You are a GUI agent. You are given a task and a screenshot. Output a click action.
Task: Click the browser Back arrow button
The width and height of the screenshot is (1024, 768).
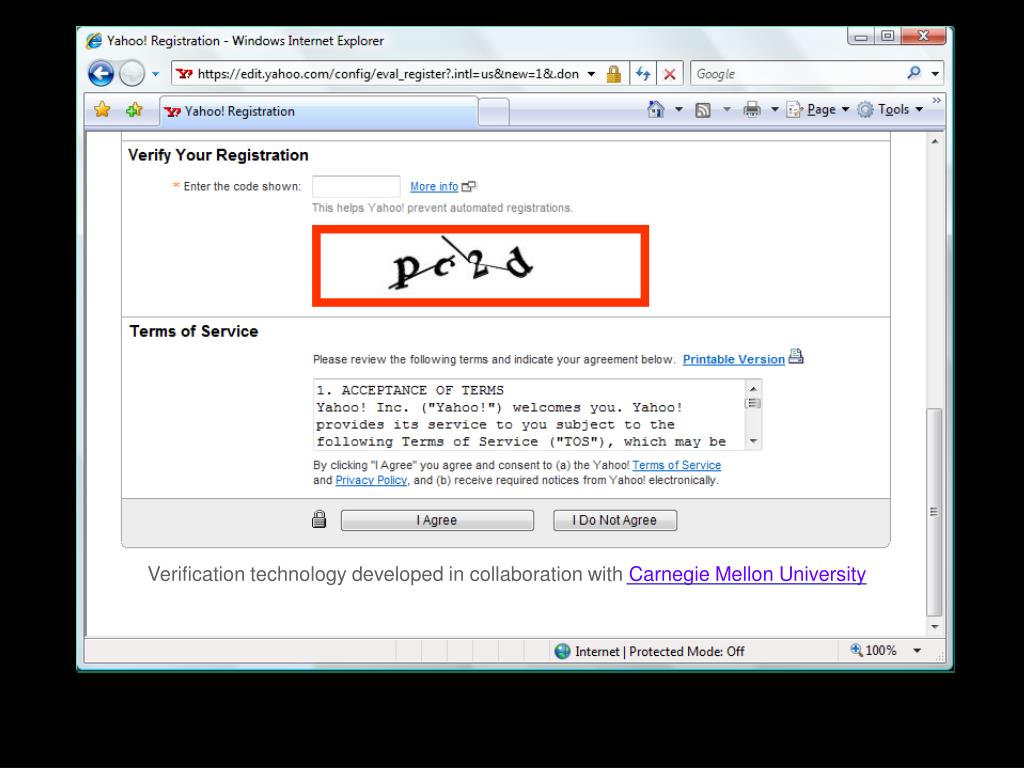101,73
